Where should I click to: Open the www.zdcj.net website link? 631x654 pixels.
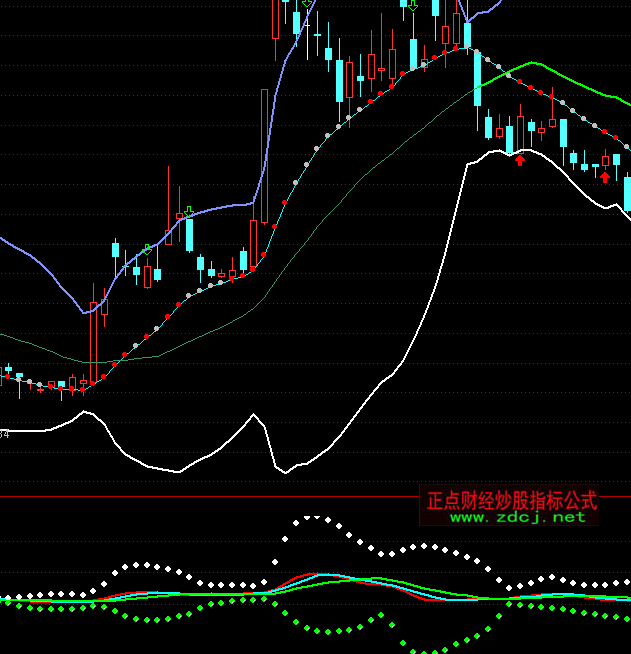point(517,517)
